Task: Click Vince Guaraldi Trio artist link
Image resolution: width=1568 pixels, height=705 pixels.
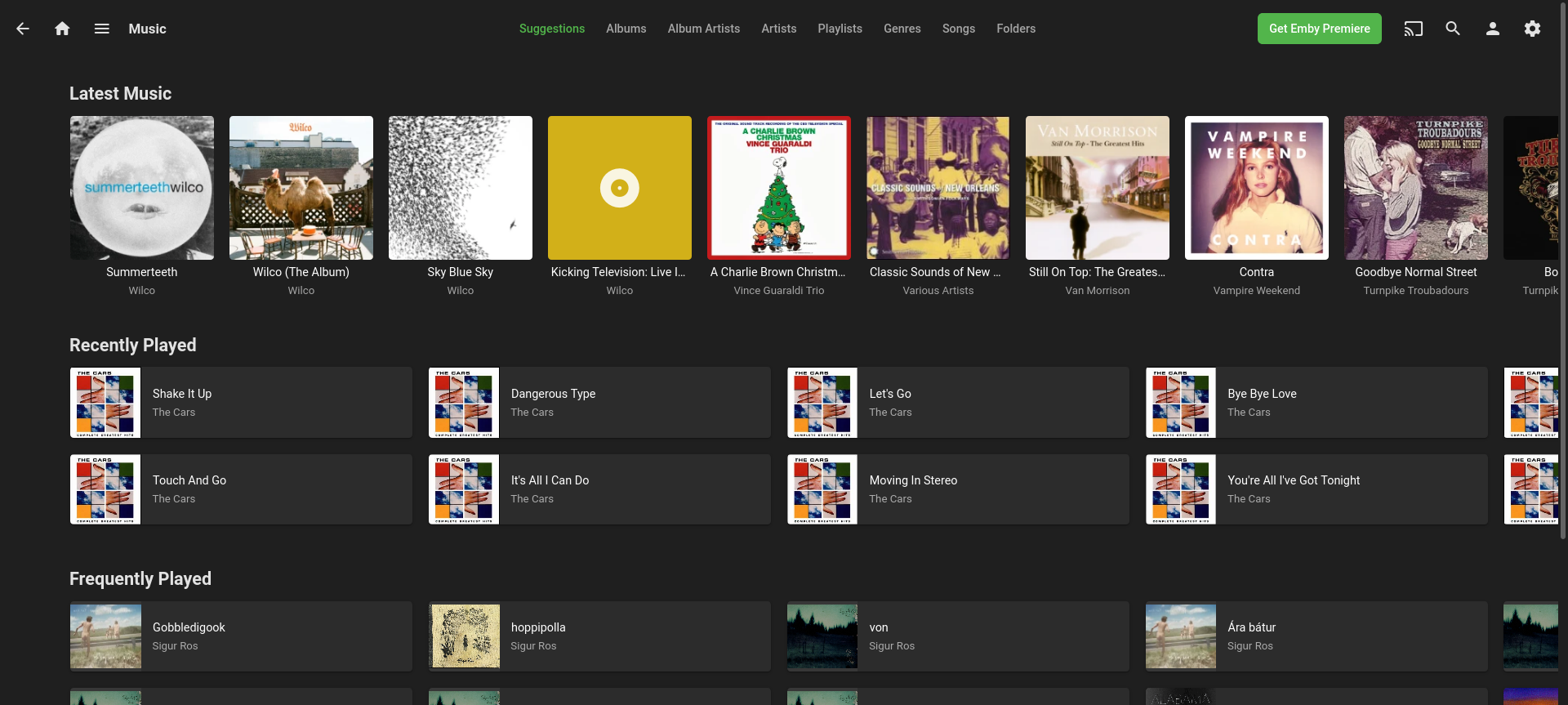Action: tap(779, 291)
